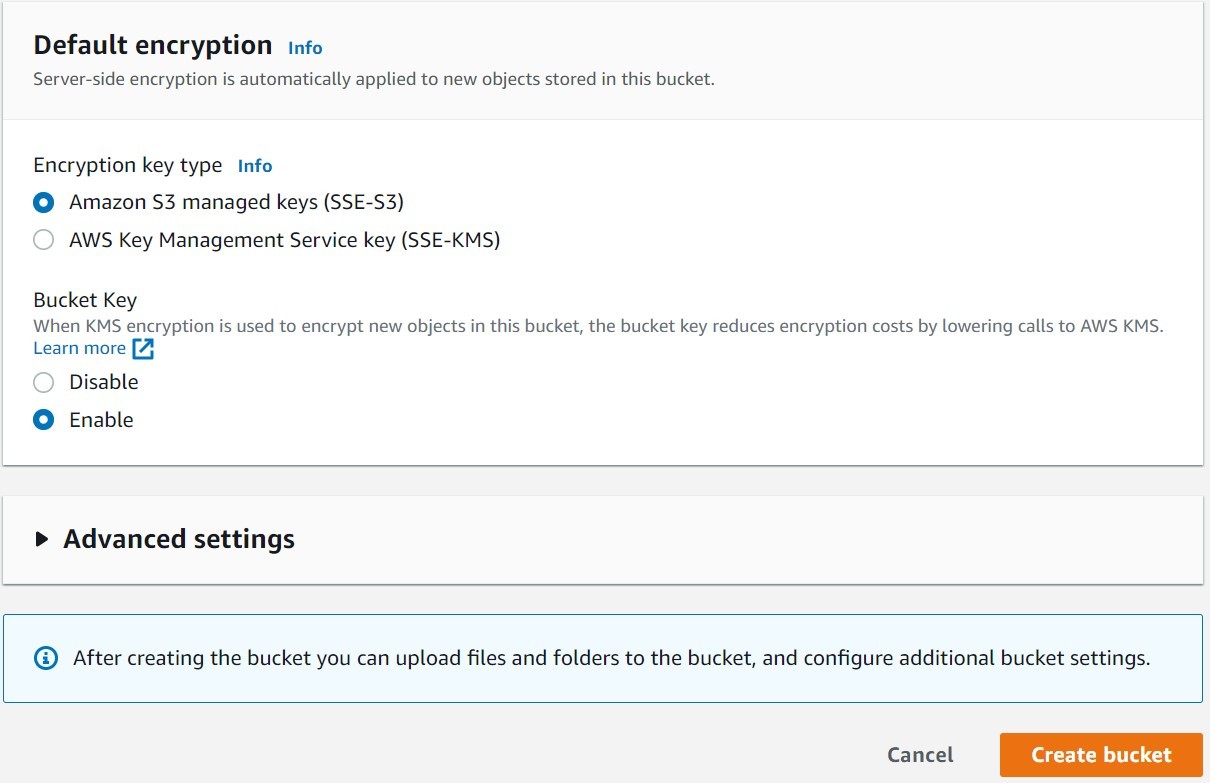Screen dimensions: 1210x783
Task: Click the external link icon beside Learn more
Action: click(143, 348)
